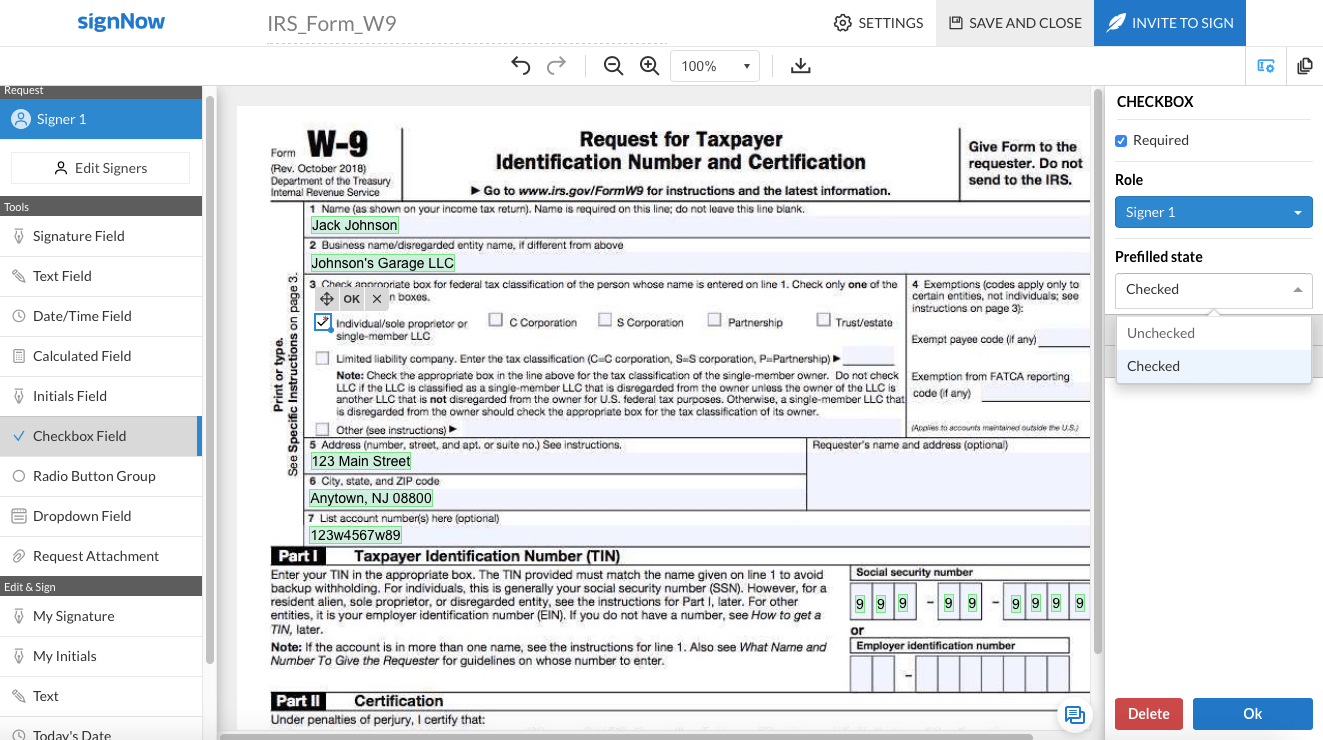Click the 123 Main Street address field
The height and width of the screenshot is (740, 1323).
(x=361, y=461)
